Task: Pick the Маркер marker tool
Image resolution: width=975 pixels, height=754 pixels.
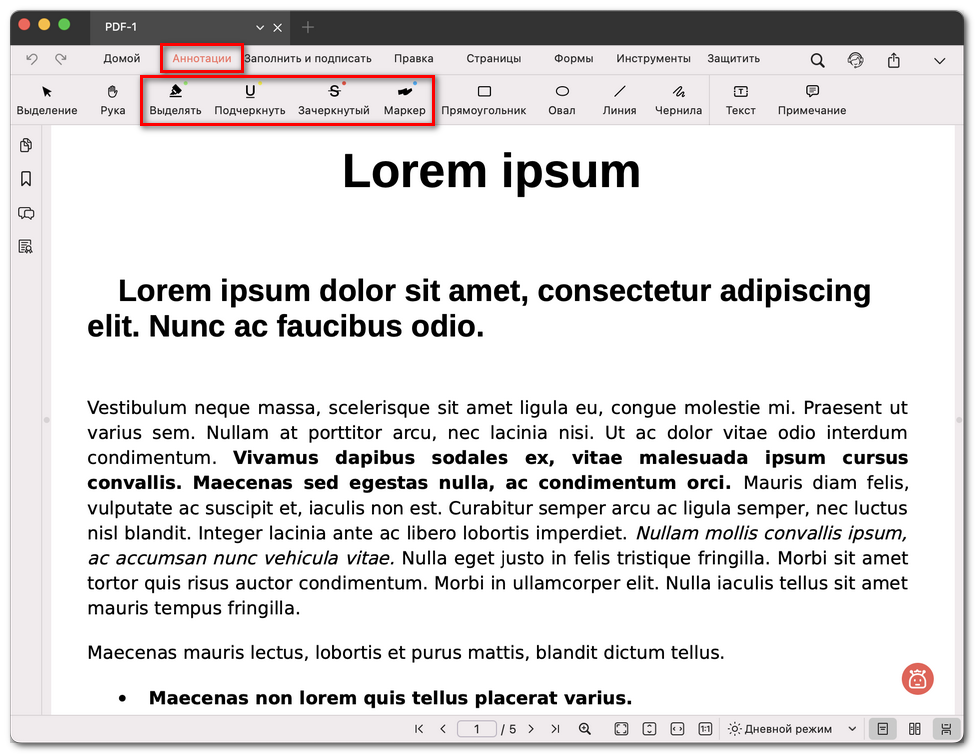Action: pyautogui.click(x=404, y=99)
